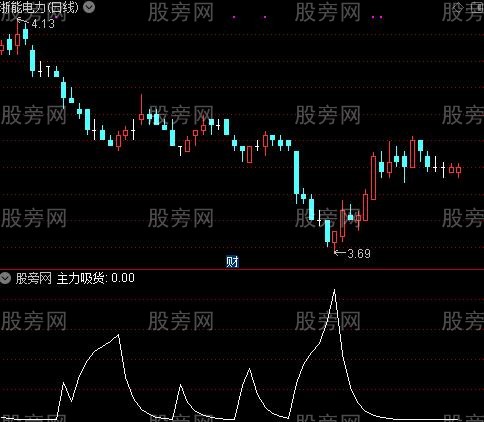
Task: Expand the indicator panel dropdown beside 股旁网
Action: click(5, 278)
